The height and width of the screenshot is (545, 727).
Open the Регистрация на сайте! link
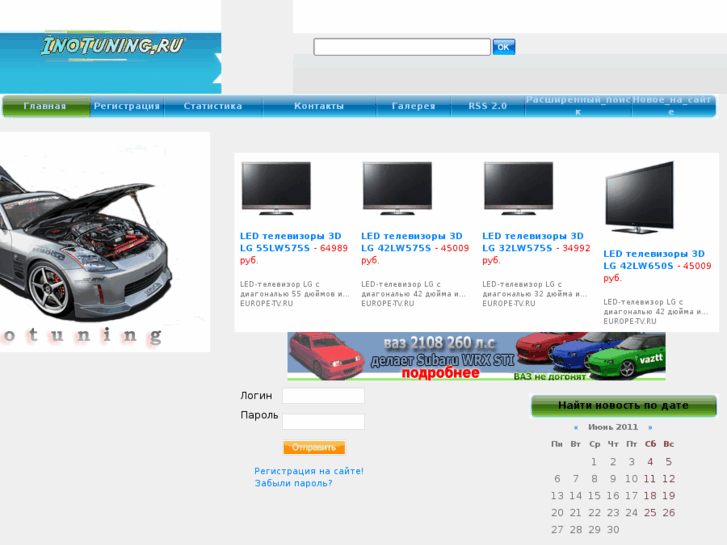(x=309, y=471)
